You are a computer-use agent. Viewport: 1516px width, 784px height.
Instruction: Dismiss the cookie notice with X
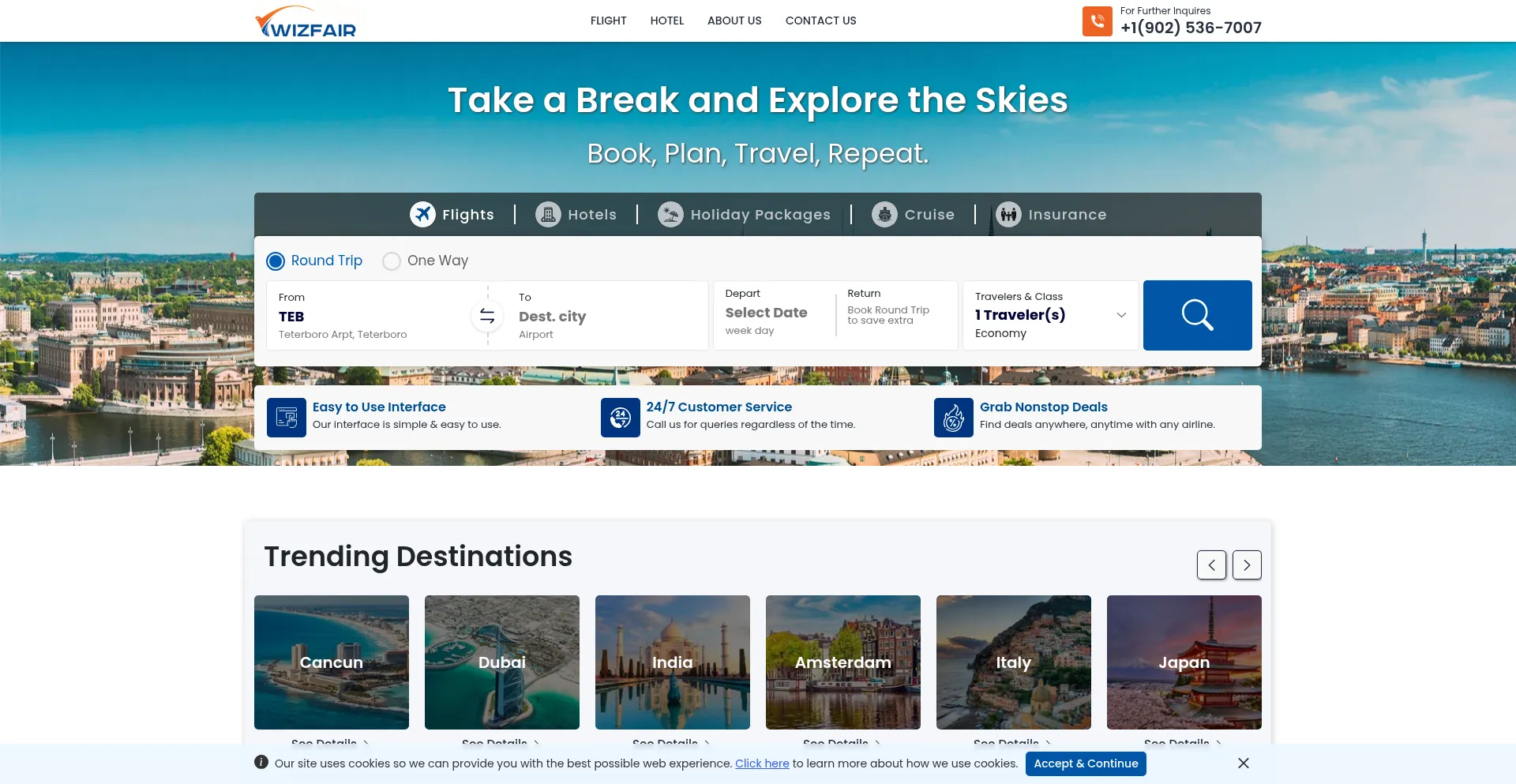1243,763
